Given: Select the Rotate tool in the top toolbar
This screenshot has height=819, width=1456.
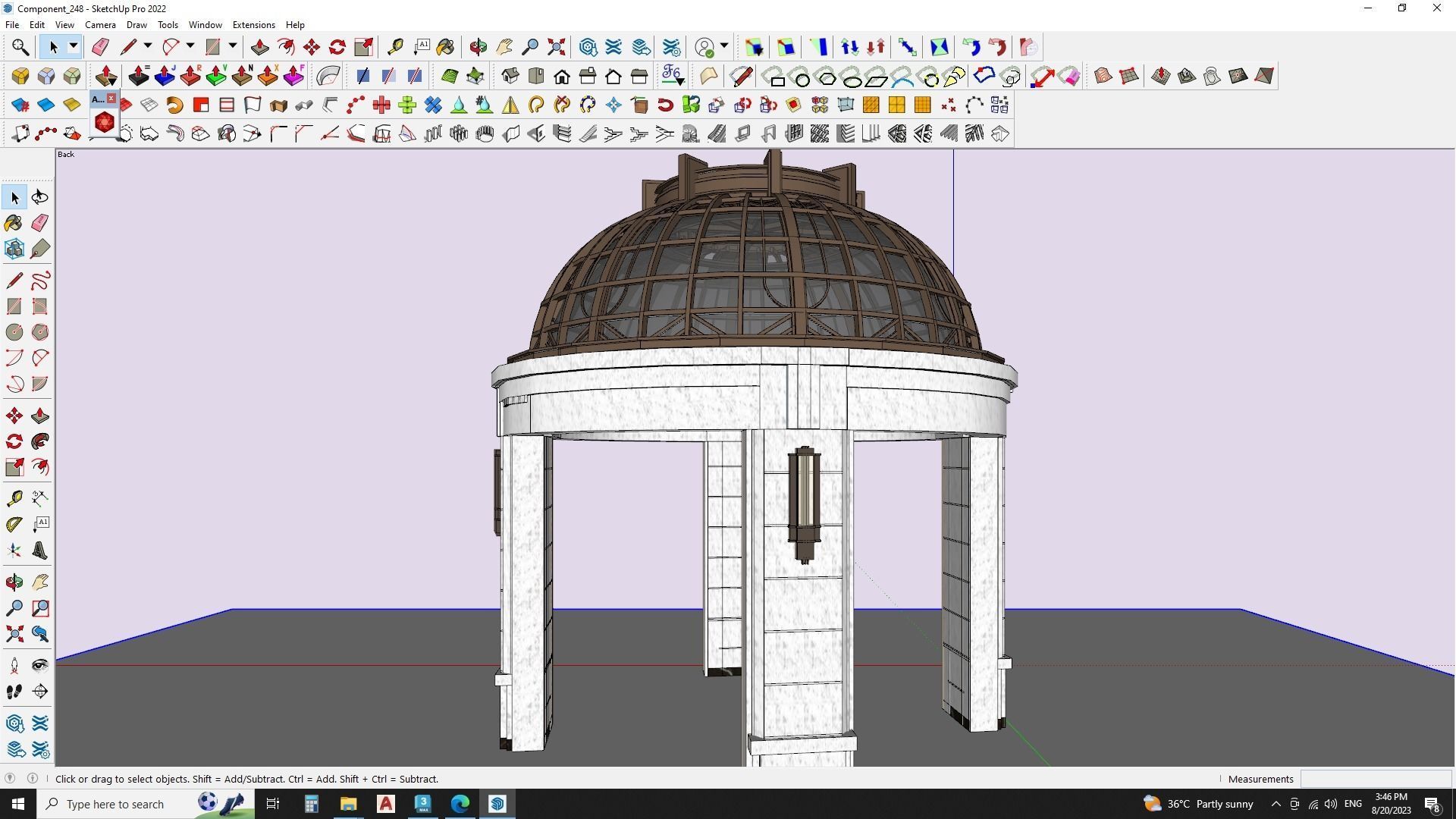Looking at the screenshot, I should pos(337,47).
